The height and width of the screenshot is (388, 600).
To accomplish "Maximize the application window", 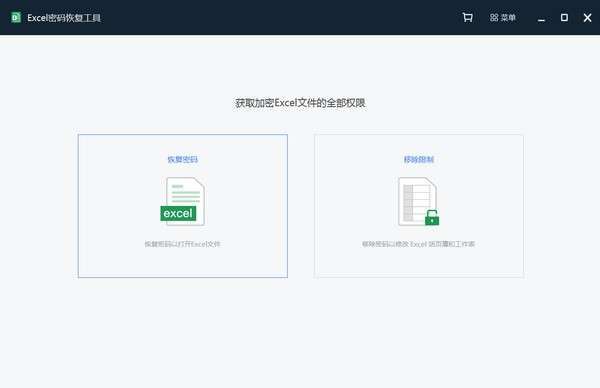I will pos(564,18).
